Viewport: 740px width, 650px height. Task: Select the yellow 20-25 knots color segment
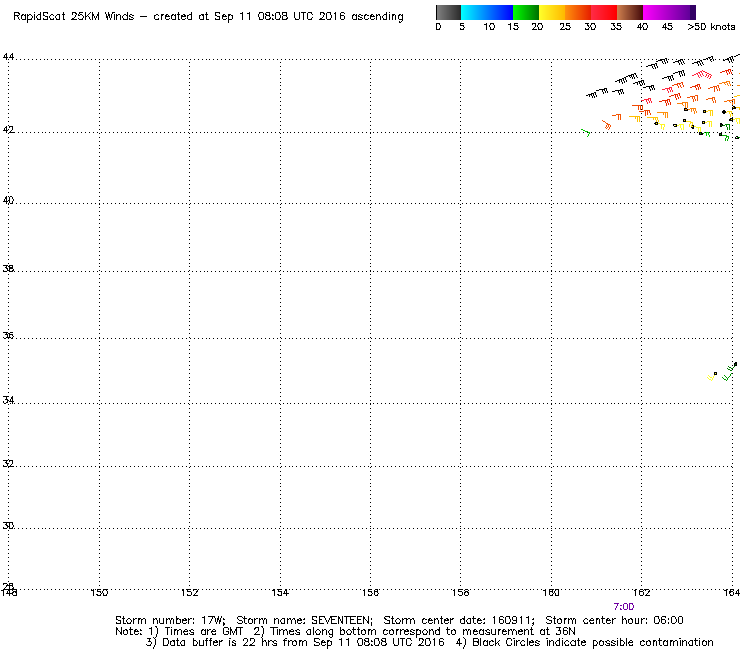(x=552, y=12)
